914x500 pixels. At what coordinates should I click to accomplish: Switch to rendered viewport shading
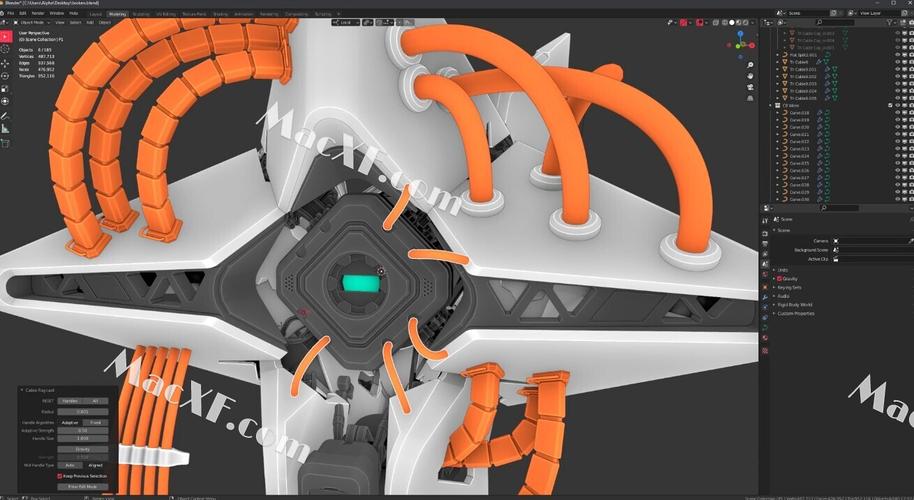pyautogui.click(x=745, y=22)
